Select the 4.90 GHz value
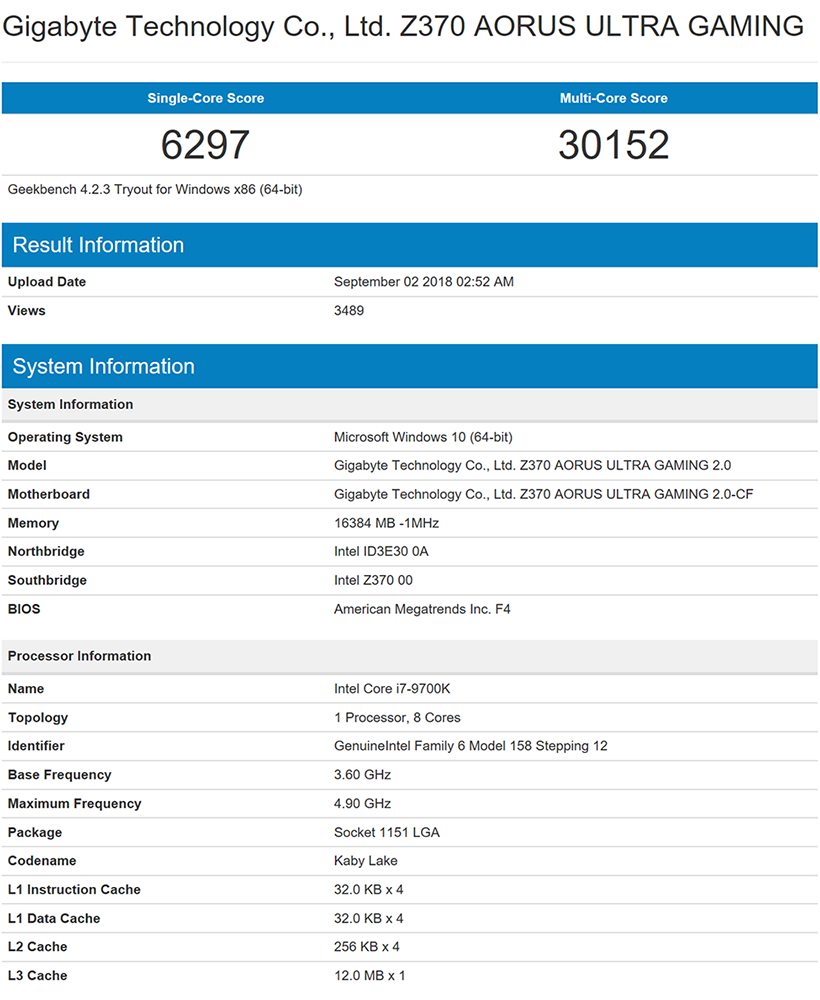Image resolution: width=820 pixels, height=1000 pixels. click(x=362, y=804)
